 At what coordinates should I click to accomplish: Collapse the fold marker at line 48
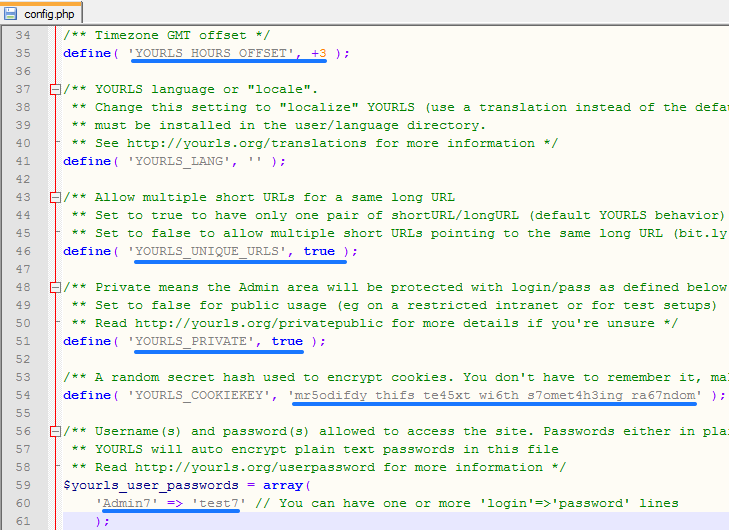coord(55,287)
